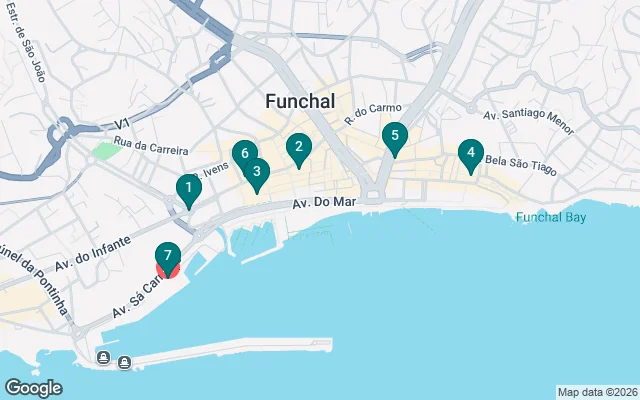The height and width of the screenshot is (400, 640).
Task: Select map pin number 3
Action: click(257, 173)
